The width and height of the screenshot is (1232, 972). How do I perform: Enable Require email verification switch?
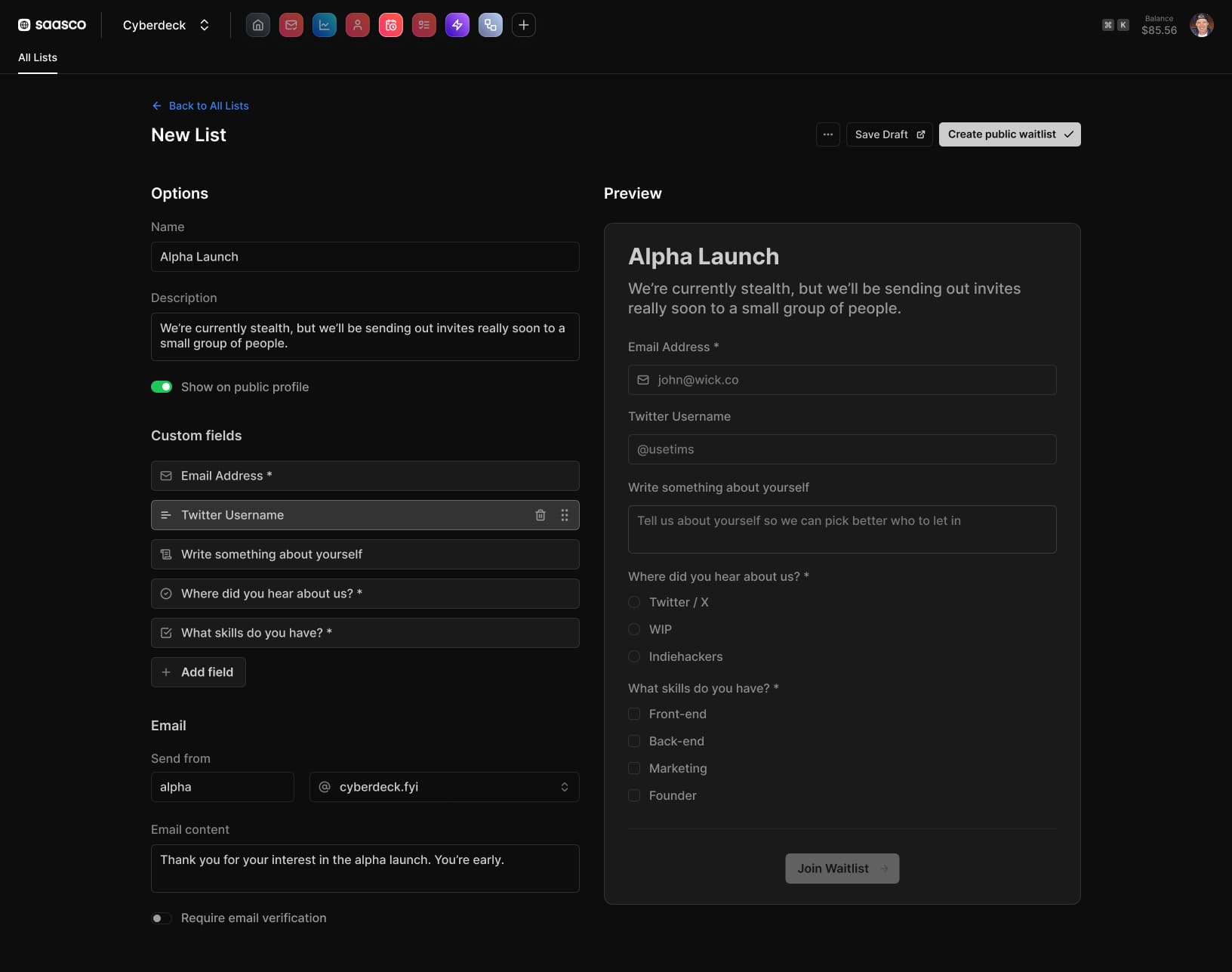tap(162, 918)
